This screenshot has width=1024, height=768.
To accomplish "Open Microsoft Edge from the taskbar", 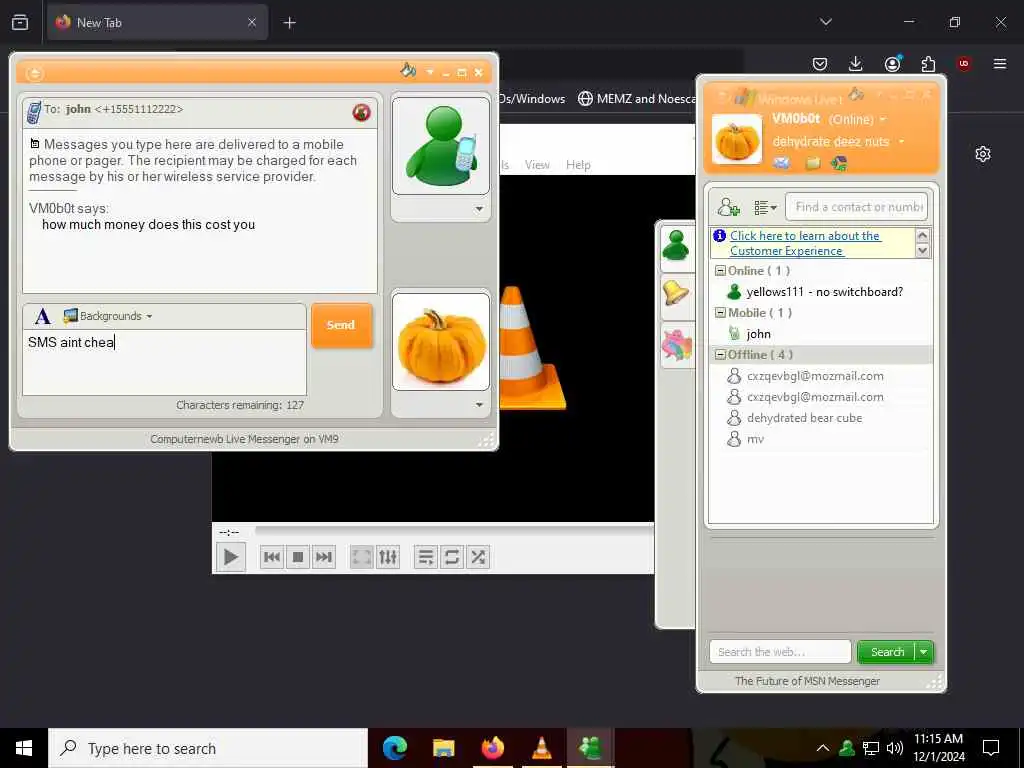I will pos(394,748).
